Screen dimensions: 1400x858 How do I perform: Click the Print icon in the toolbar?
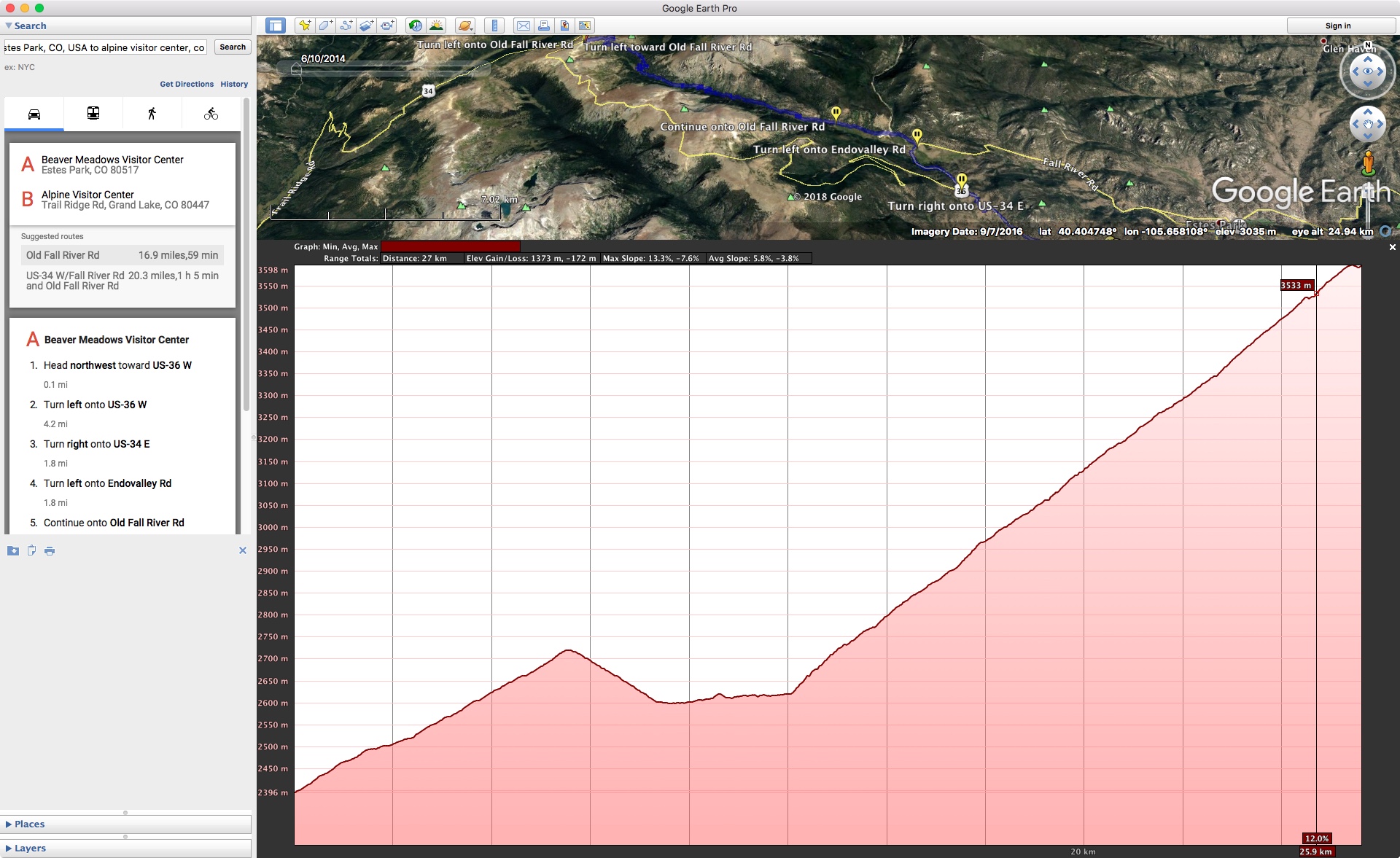[x=543, y=26]
